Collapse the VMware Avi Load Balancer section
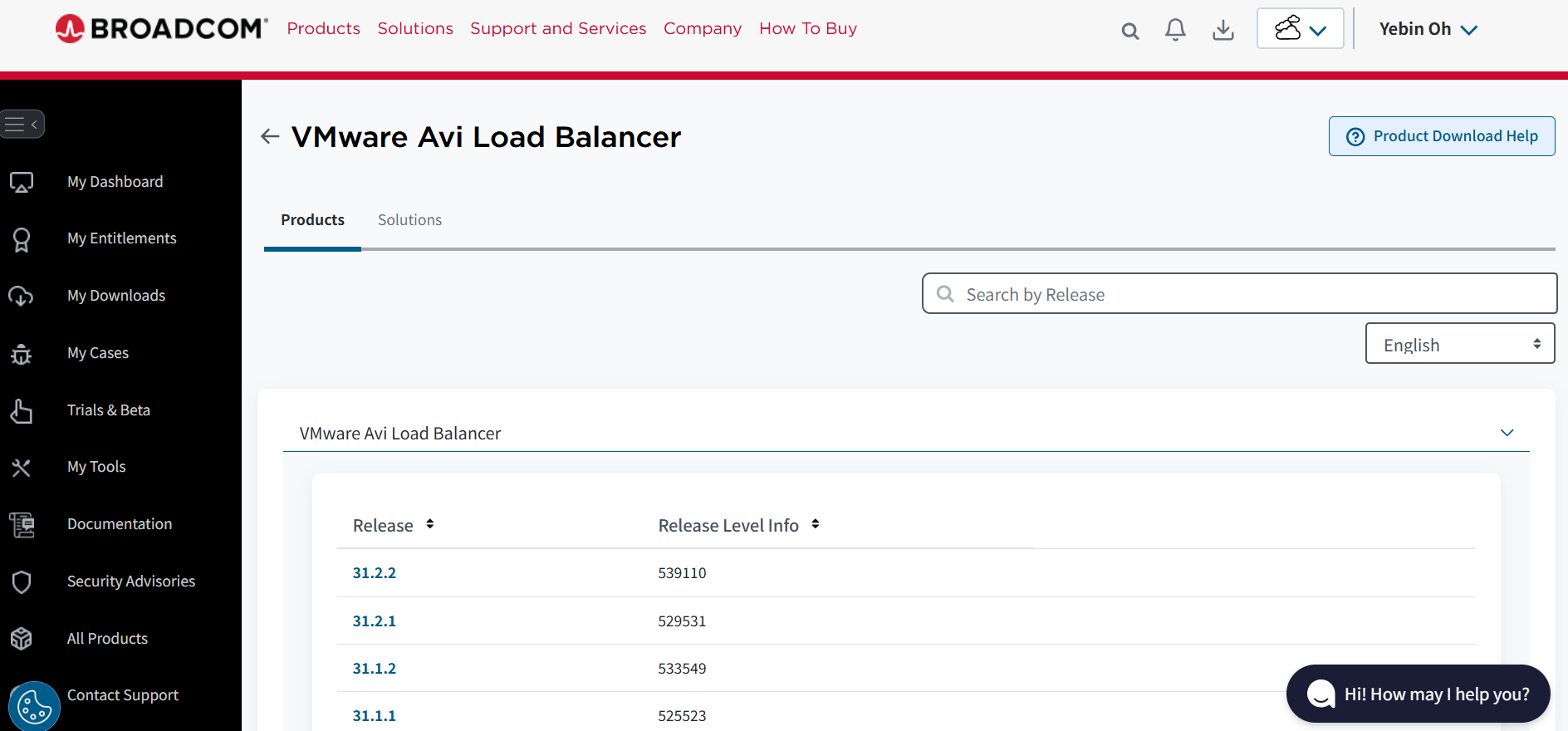This screenshot has height=731, width=1568. click(1507, 433)
